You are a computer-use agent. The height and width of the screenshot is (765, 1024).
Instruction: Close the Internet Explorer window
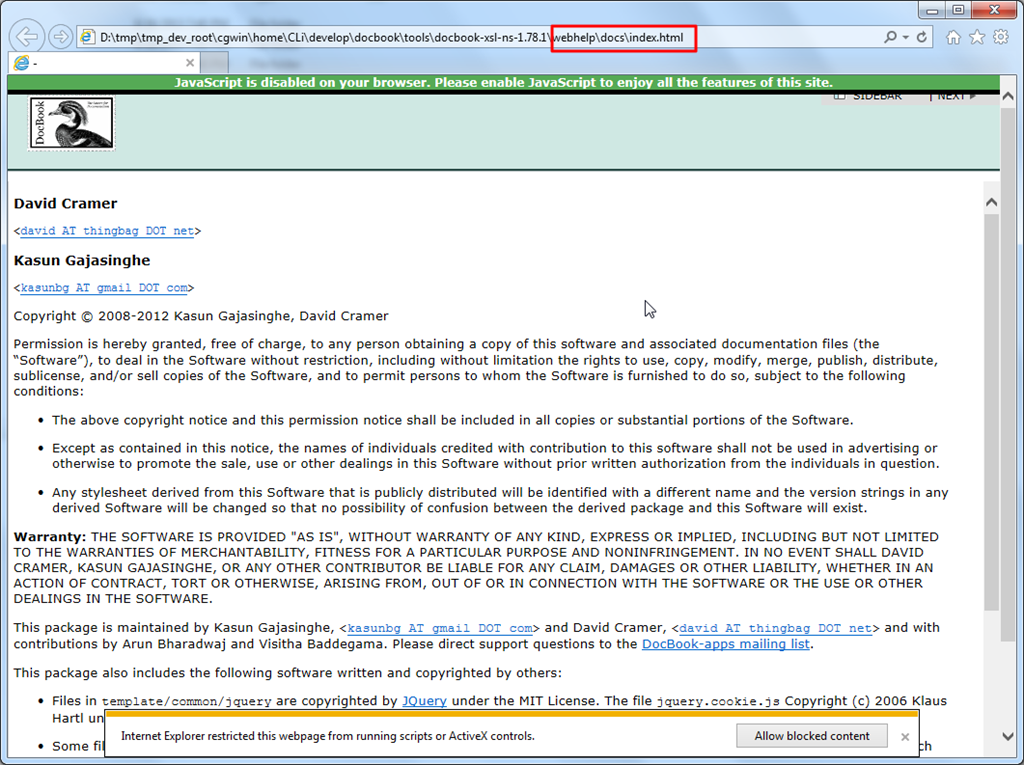[995, 10]
